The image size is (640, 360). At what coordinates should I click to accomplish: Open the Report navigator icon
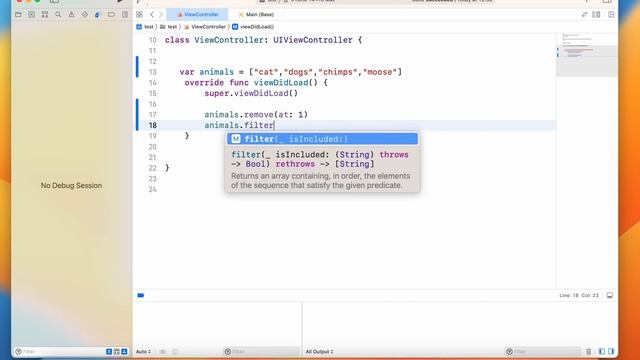[124, 15]
